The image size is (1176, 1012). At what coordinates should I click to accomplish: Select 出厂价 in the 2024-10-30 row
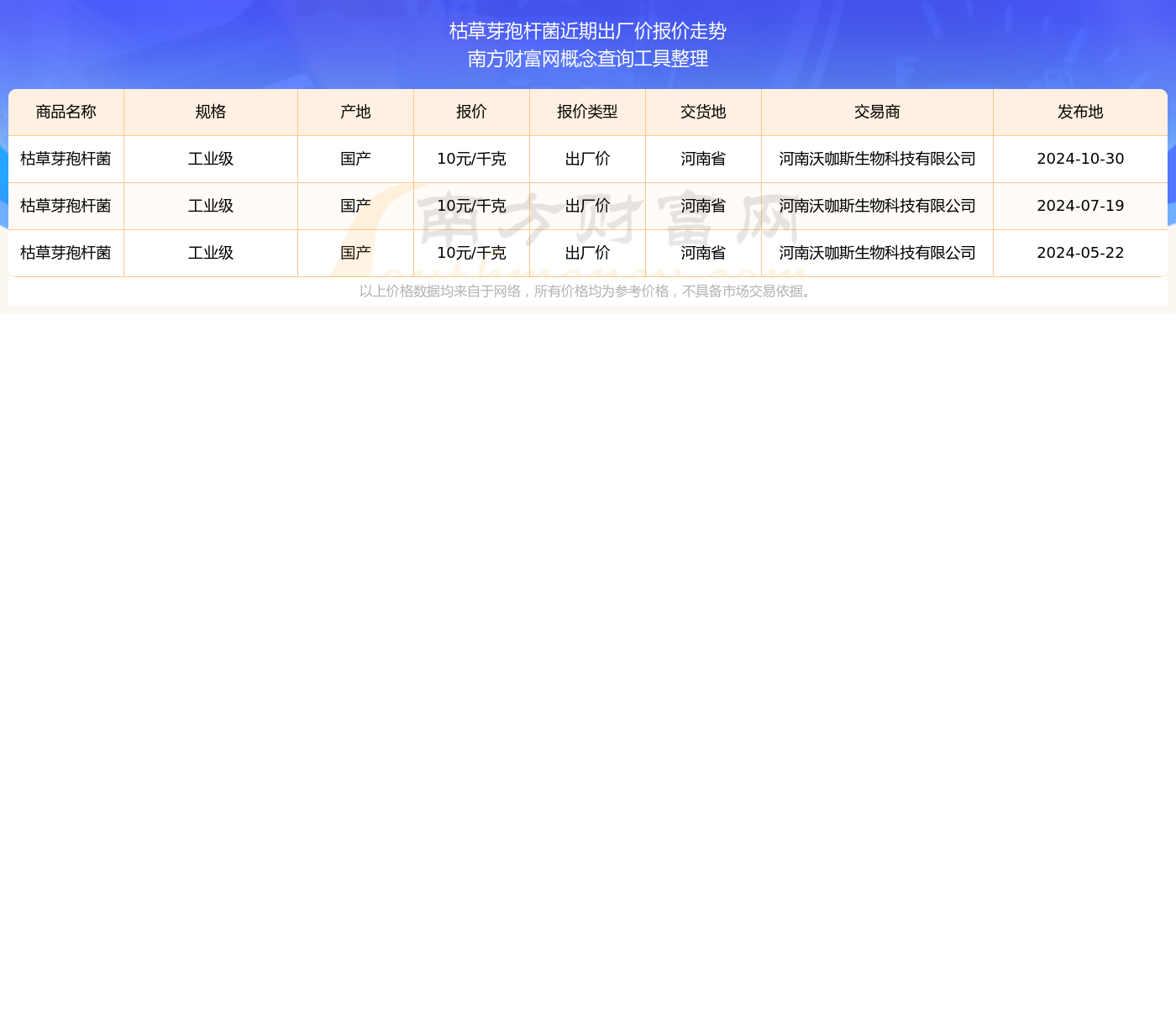pos(587,160)
